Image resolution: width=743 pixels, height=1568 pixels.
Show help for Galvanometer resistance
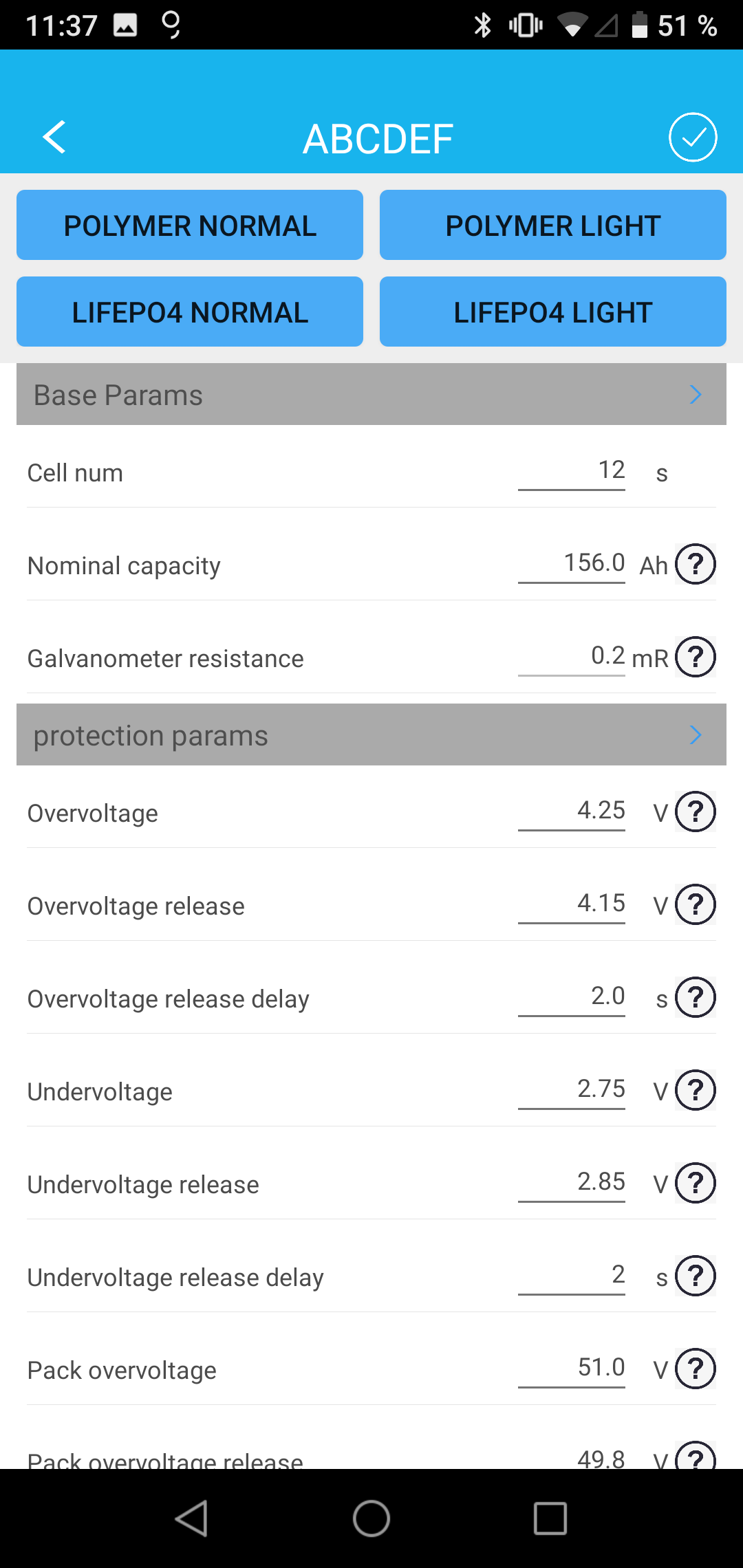[696, 657]
